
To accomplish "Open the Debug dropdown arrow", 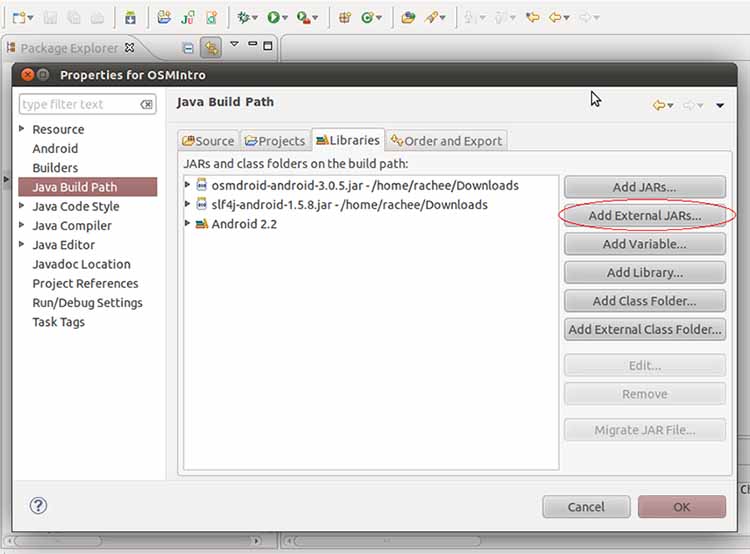I will pyautogui.click(x=254, y=18).
